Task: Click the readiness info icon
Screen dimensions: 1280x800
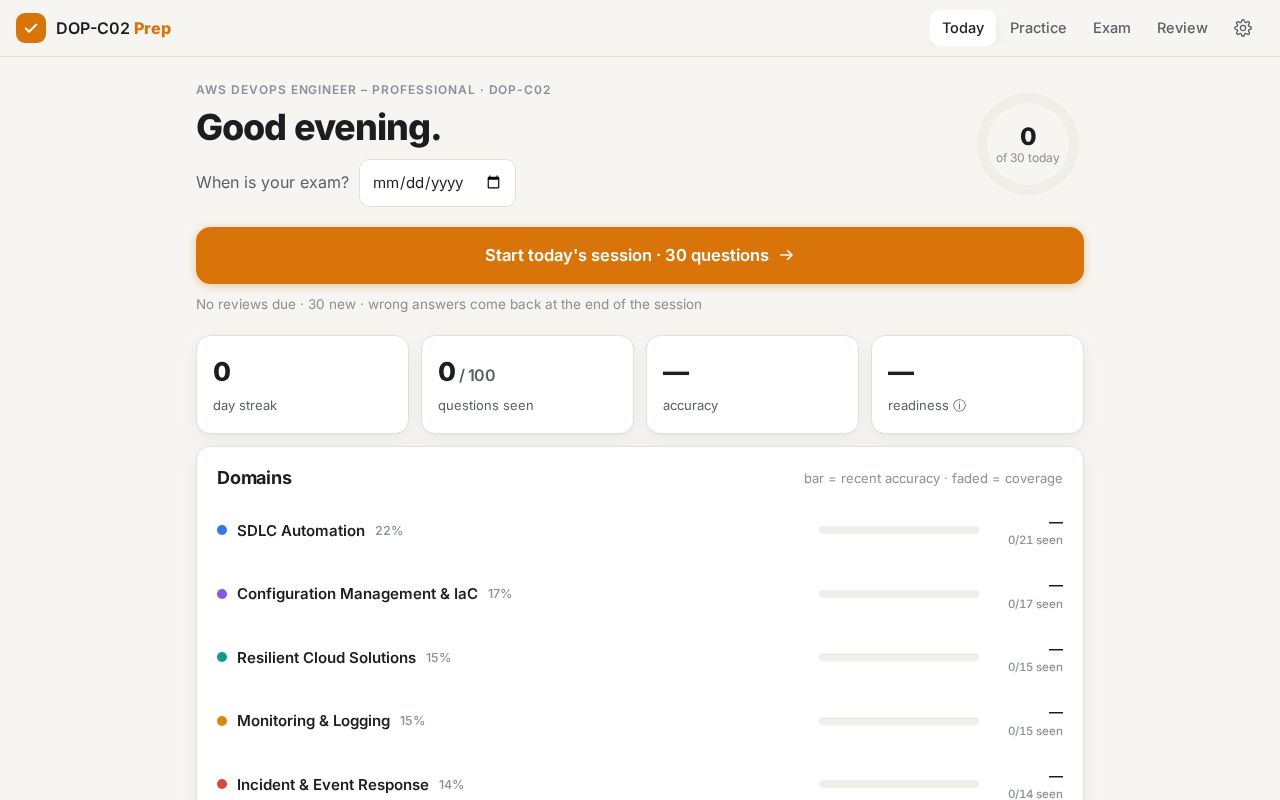Action: (x=960, y=406)
